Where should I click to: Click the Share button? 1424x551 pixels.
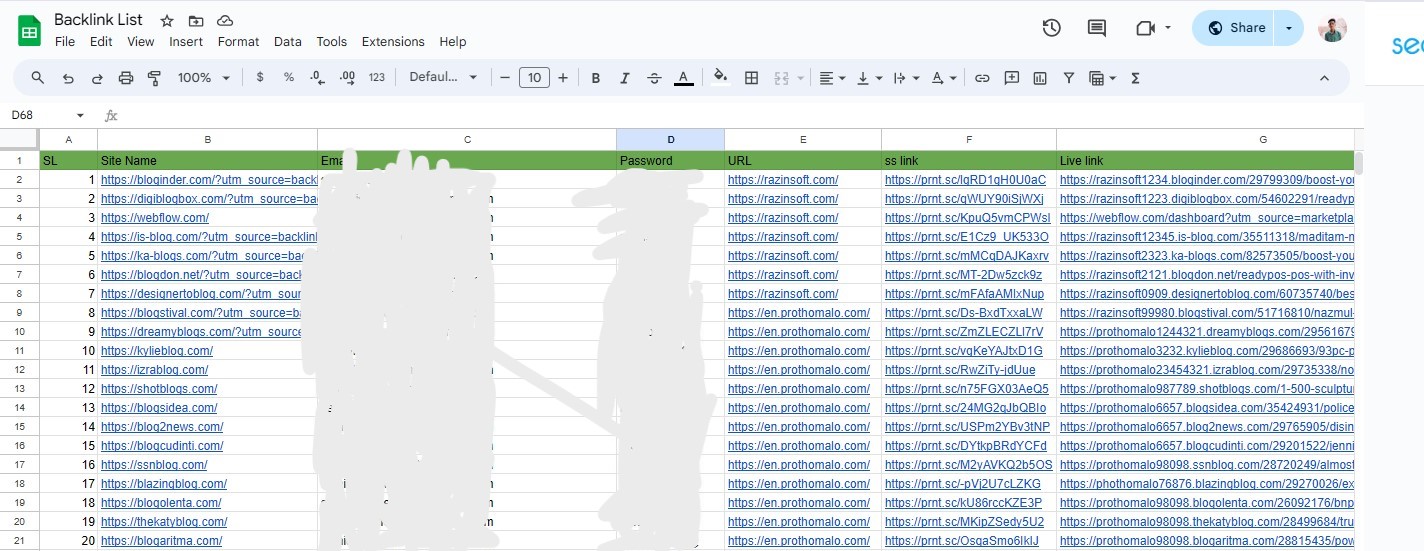coord(1236,28)
